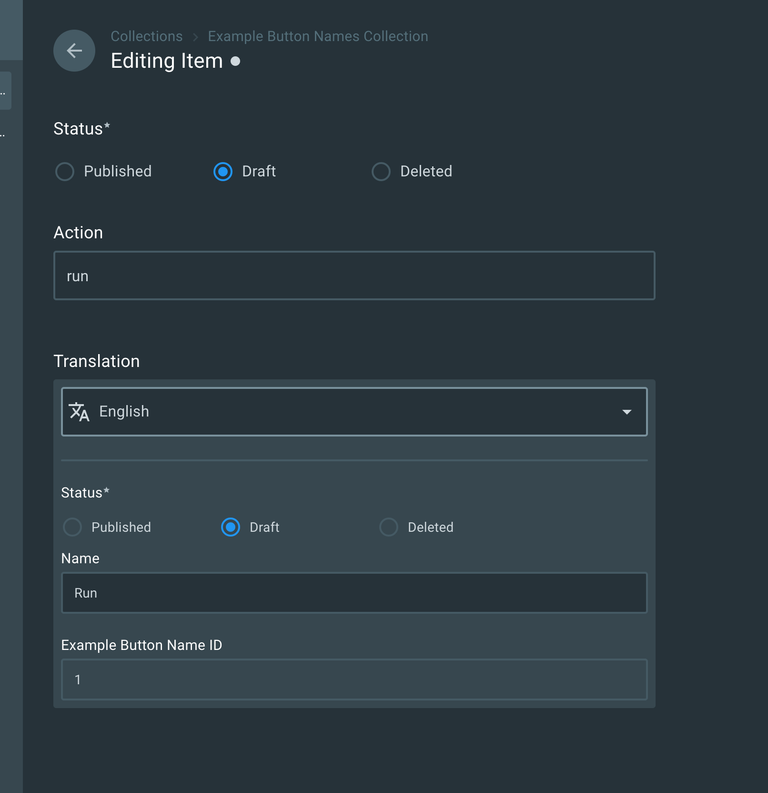
Task: Click the dropdown caret arrow in Translation
Action: pos(627,412)
